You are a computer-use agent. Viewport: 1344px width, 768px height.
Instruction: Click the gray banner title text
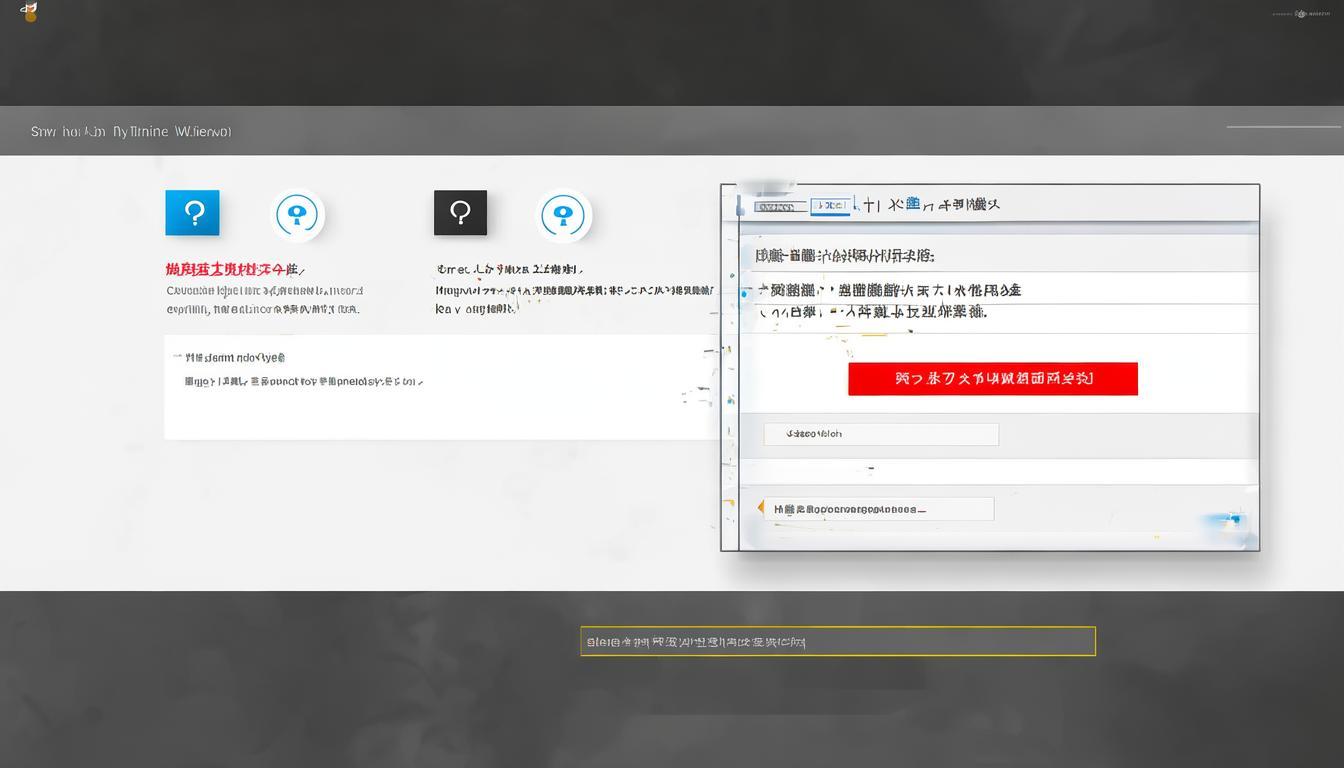pyautogui.click(x=131, y=131)
